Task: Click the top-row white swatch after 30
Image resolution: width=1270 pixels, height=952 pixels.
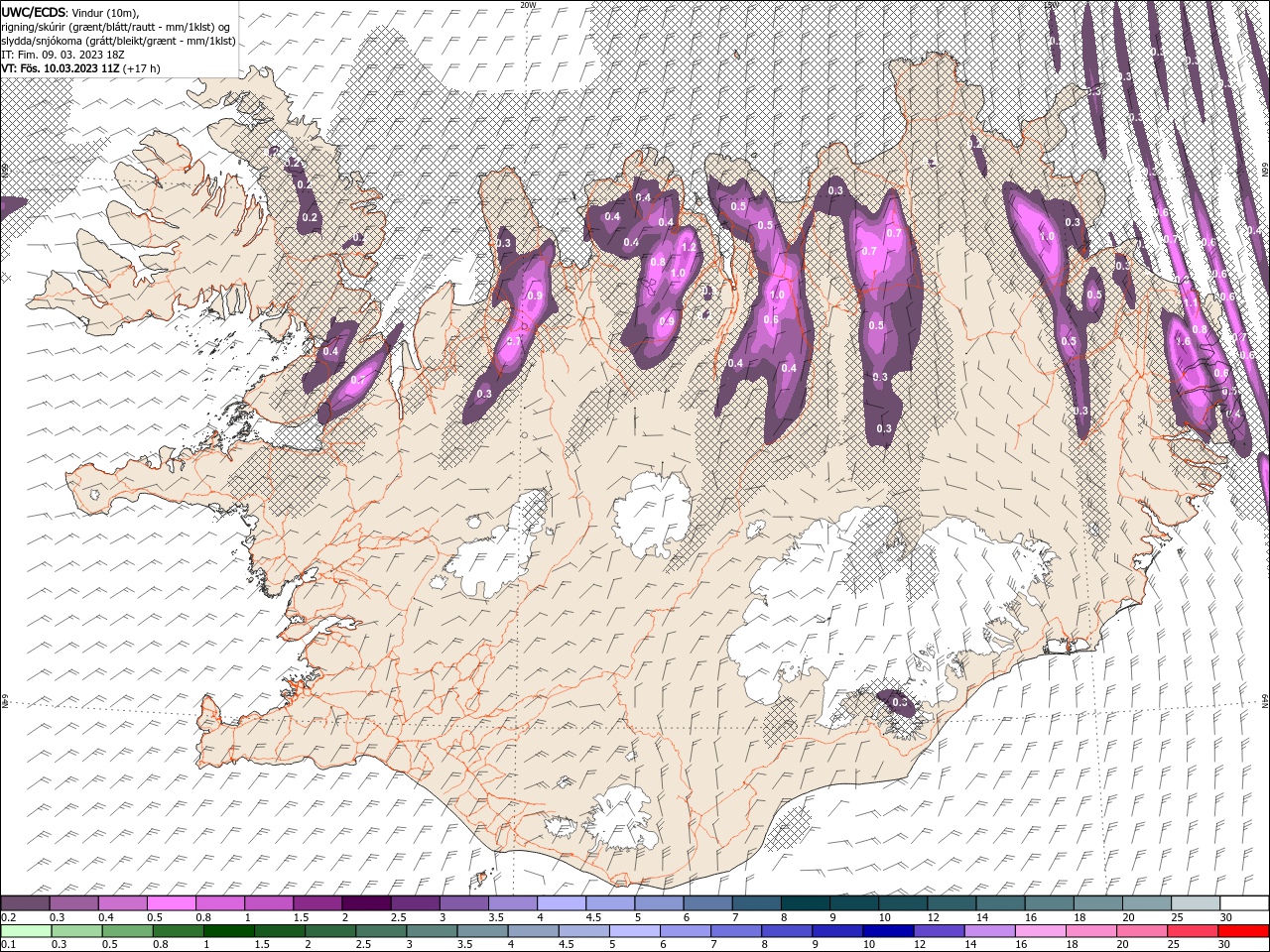Action: (x=1243, y=903)
